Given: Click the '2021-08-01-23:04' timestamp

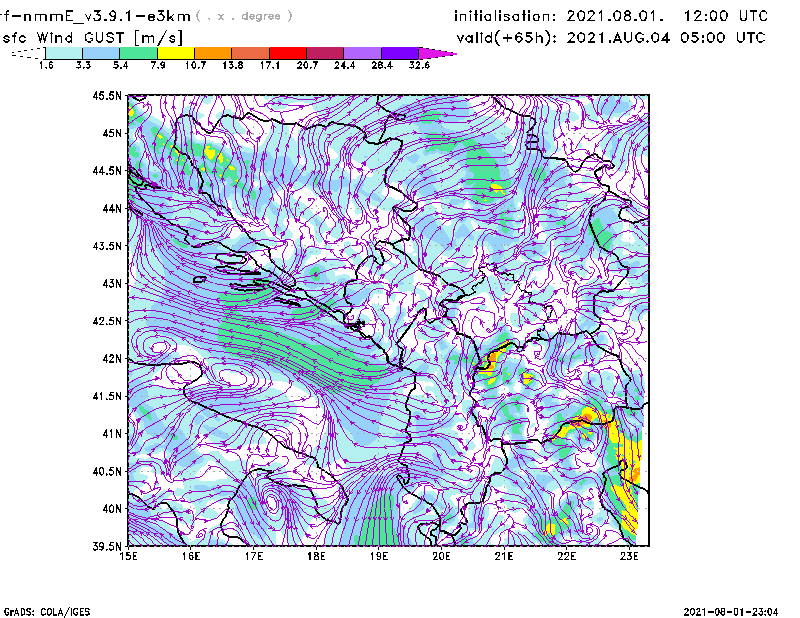Looking at the screenshot, I should (731, 612).
